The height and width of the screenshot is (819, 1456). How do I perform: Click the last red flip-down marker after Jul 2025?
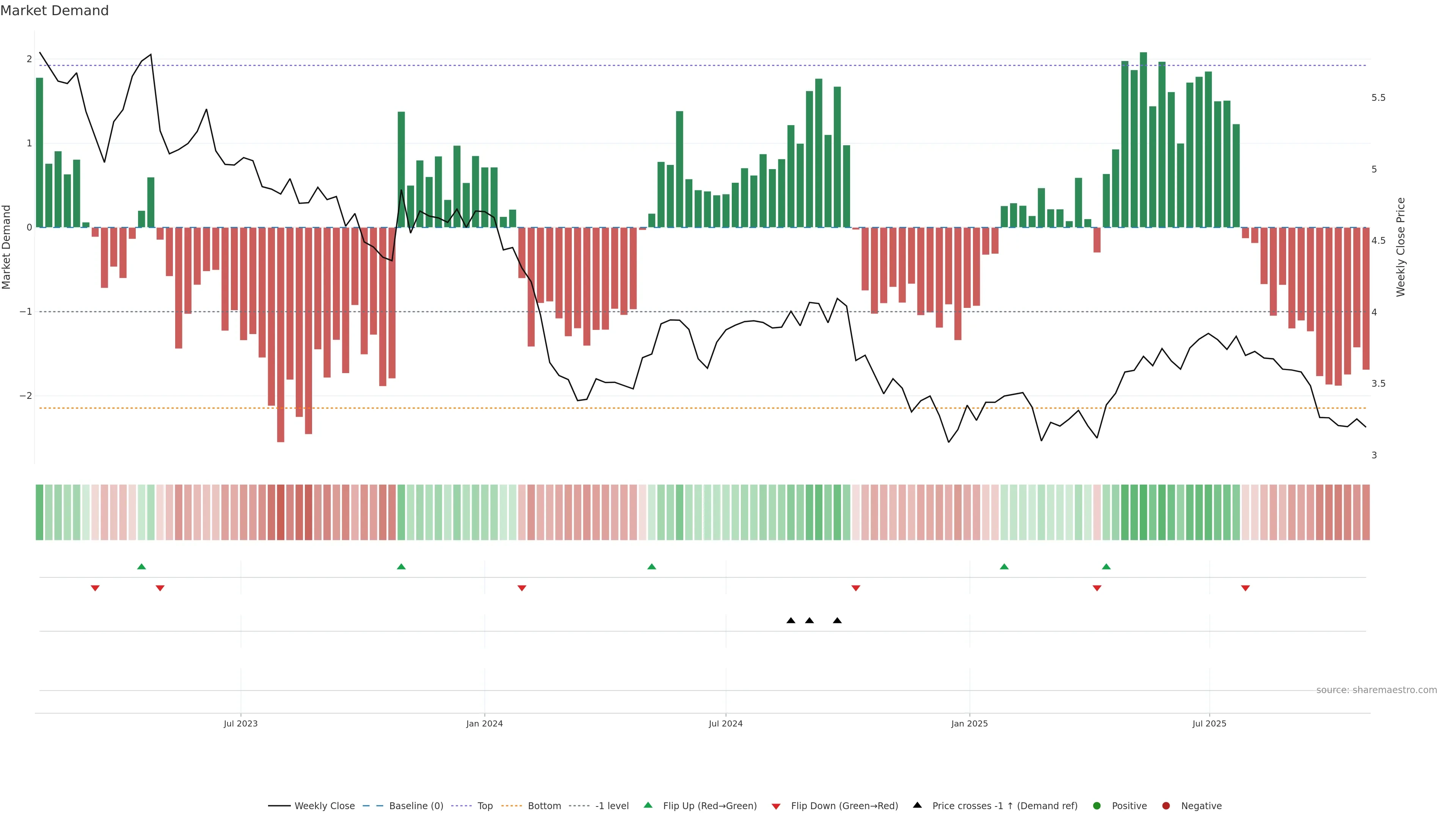pos(1245,588)
